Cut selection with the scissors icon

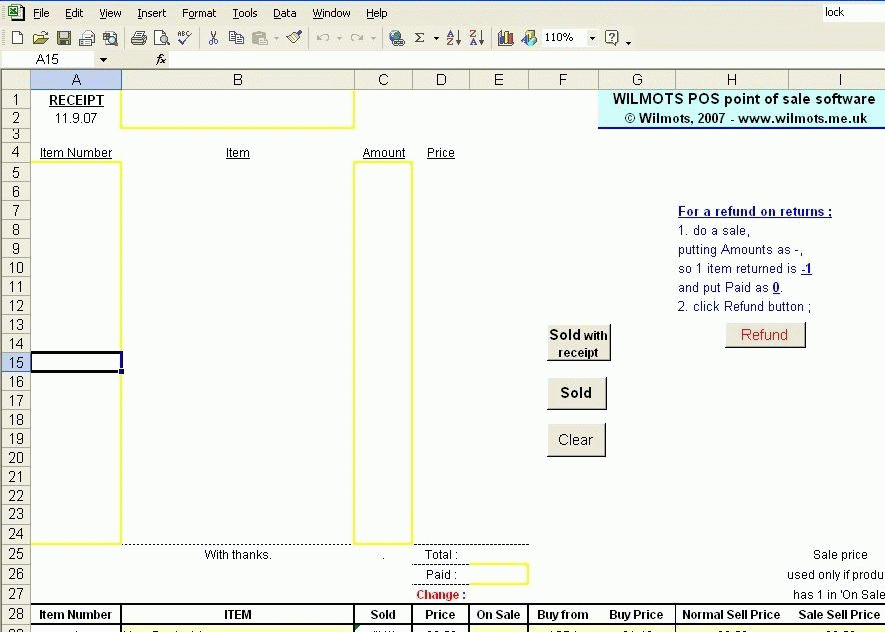(x=213, y=38)
